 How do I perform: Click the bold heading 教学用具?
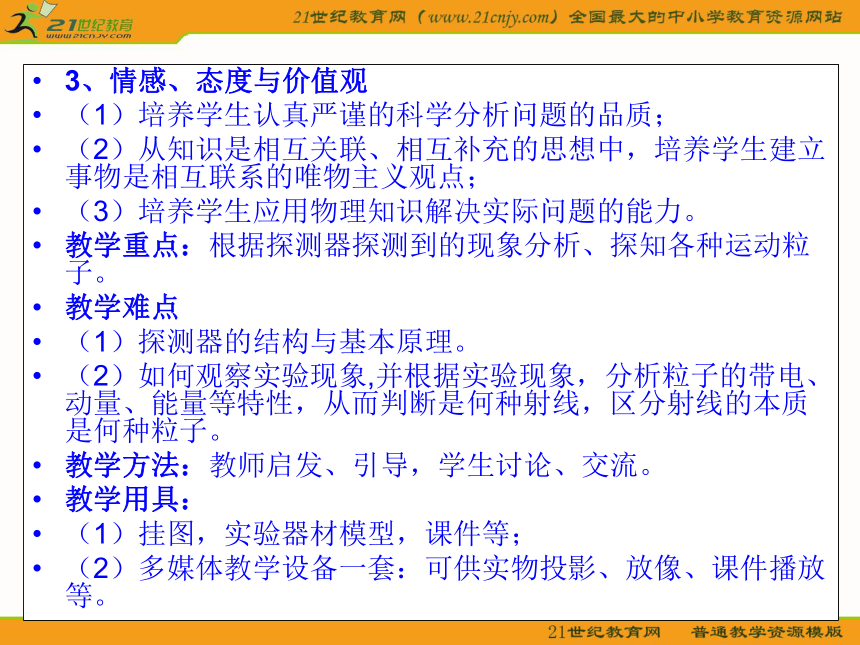tap(121, 499)
